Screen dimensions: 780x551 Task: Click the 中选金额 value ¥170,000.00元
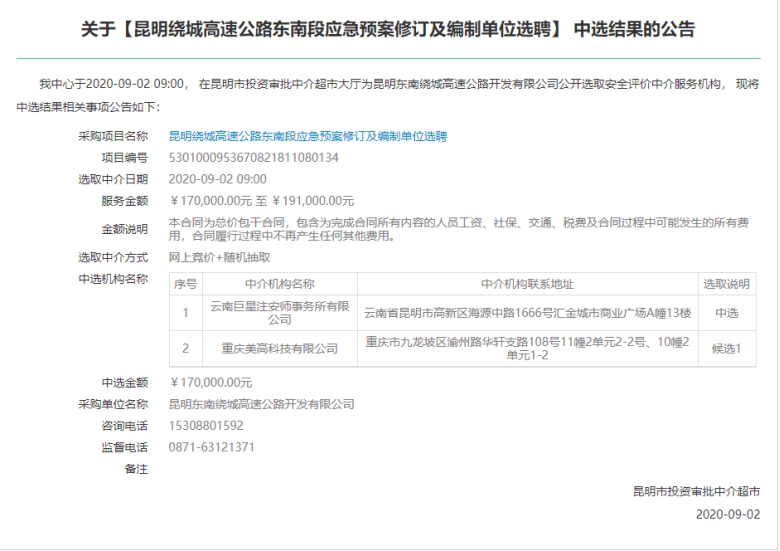211,382
